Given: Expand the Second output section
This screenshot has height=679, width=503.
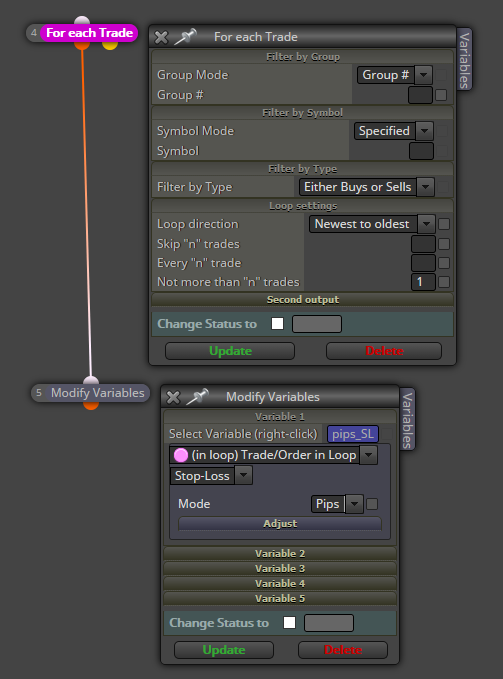Looking at the screenshot, I should [302, 300].
